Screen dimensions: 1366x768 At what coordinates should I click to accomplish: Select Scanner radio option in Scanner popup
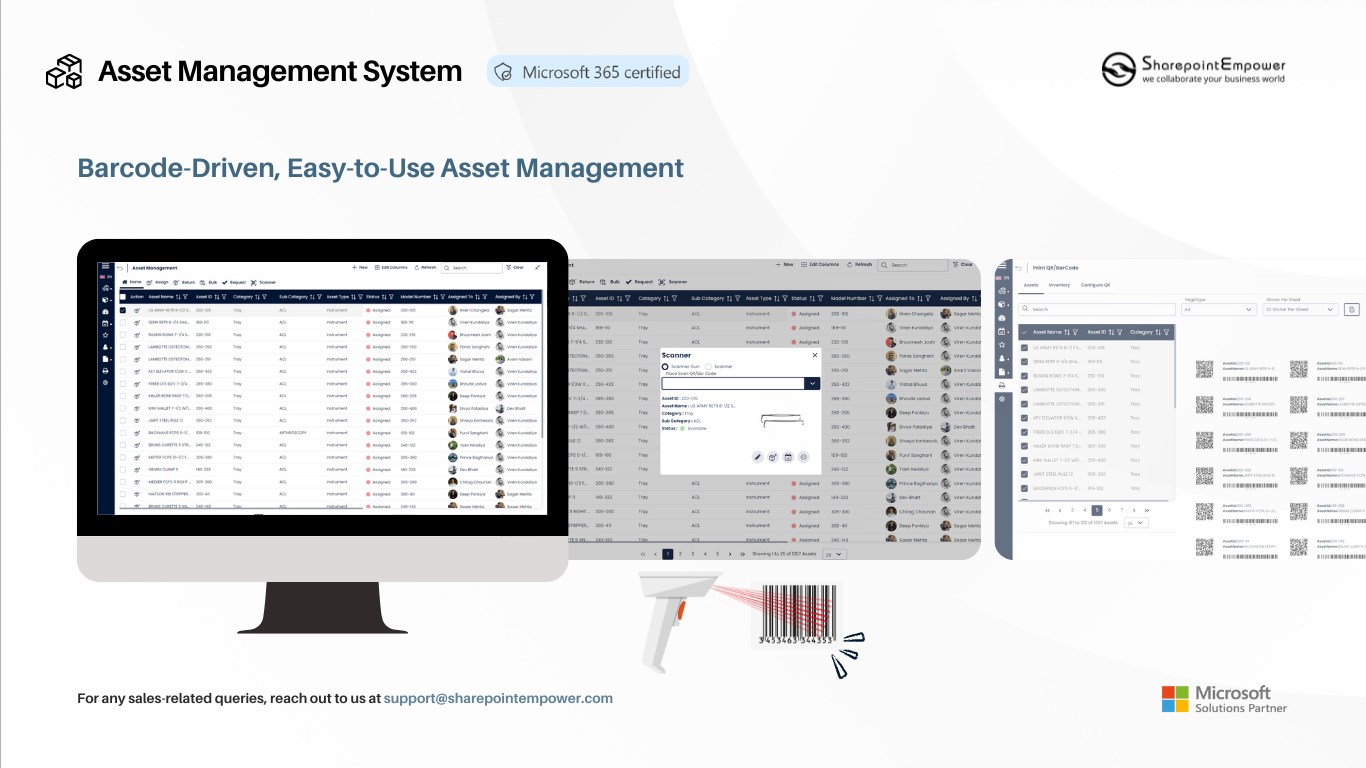point(708,367)
